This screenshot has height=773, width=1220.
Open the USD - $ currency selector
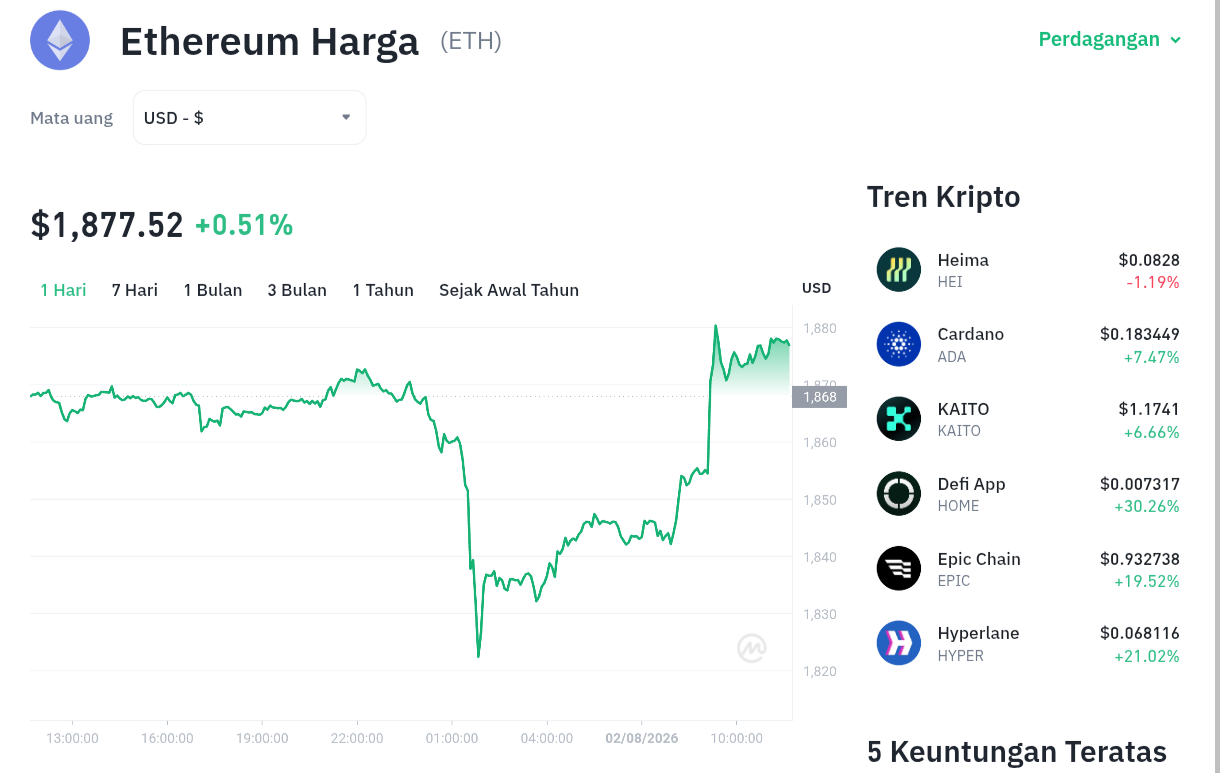[249, 117]
